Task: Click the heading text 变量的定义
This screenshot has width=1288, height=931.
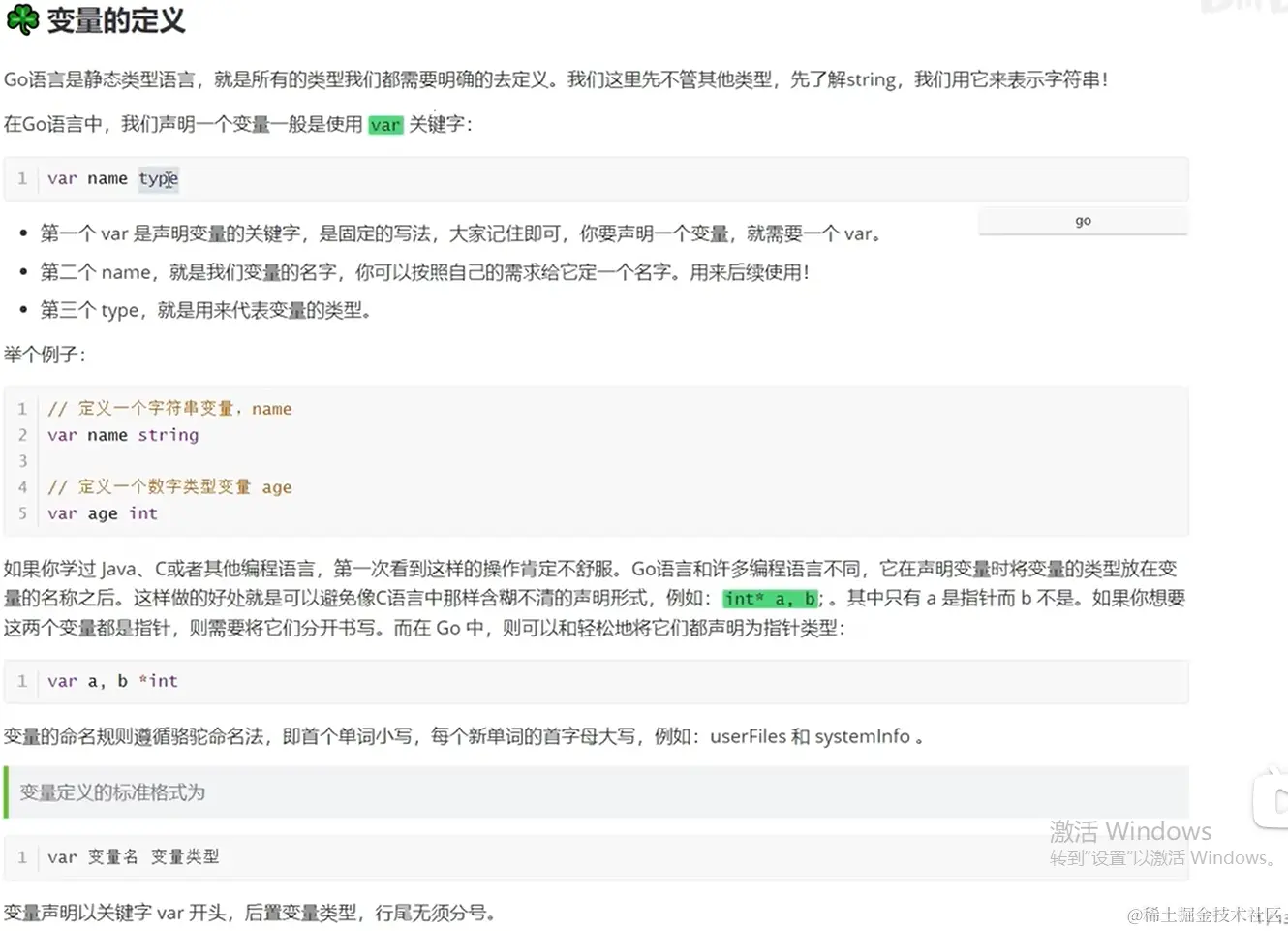Action: click(116, 20)
